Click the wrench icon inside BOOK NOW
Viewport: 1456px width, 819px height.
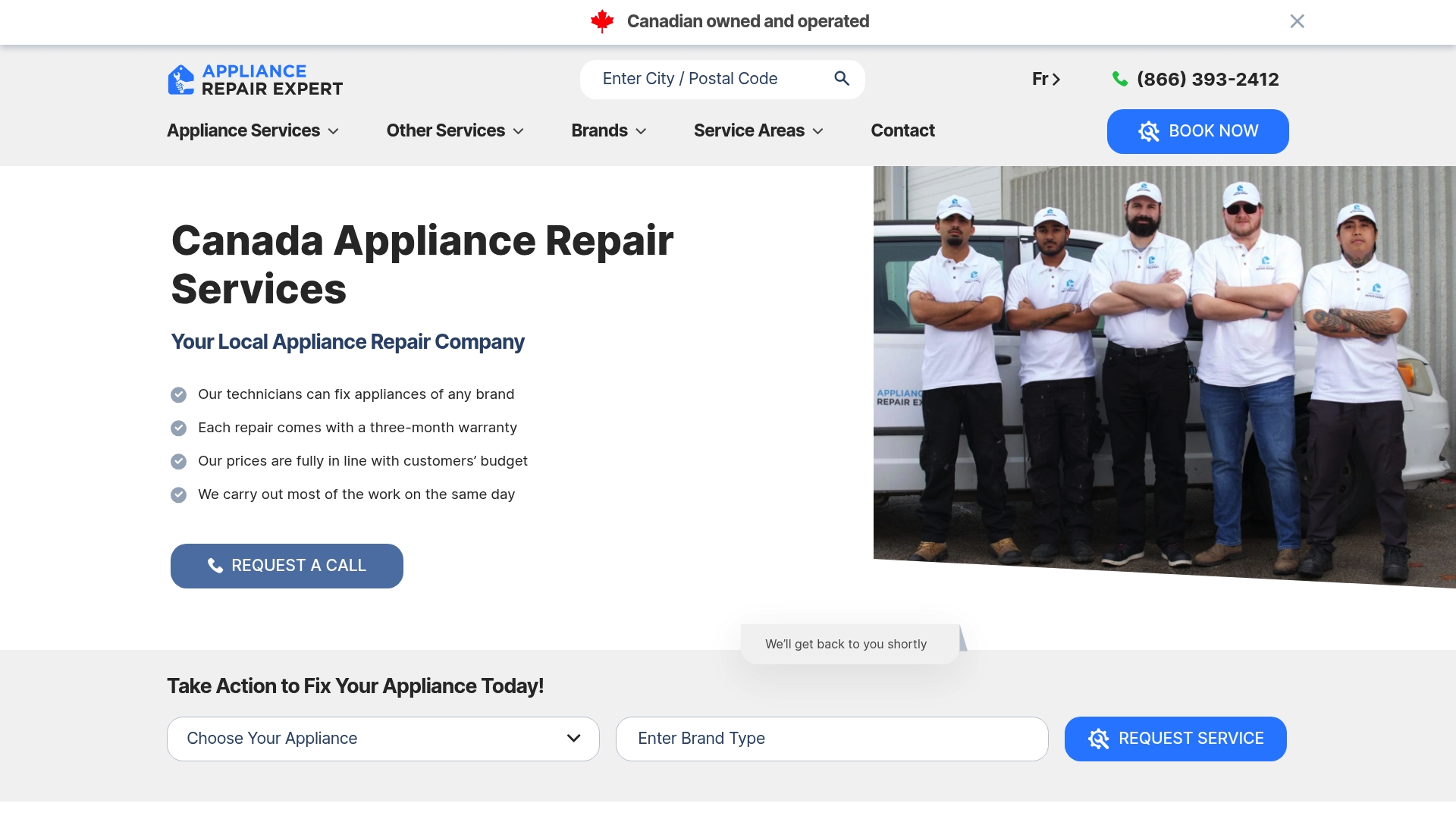1148,131
